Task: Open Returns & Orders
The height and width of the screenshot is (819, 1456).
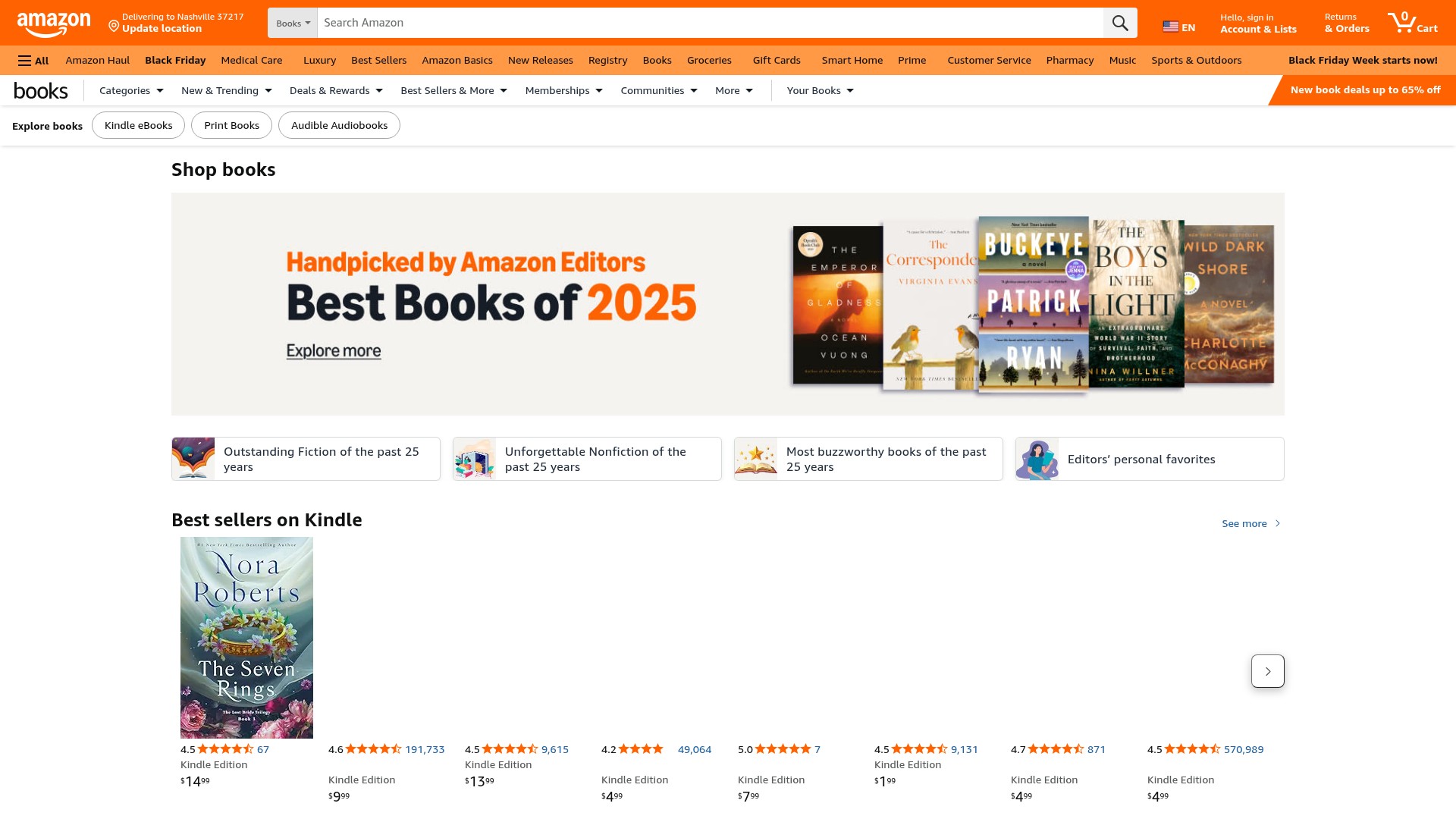Action: click(x=1347, y=23)
